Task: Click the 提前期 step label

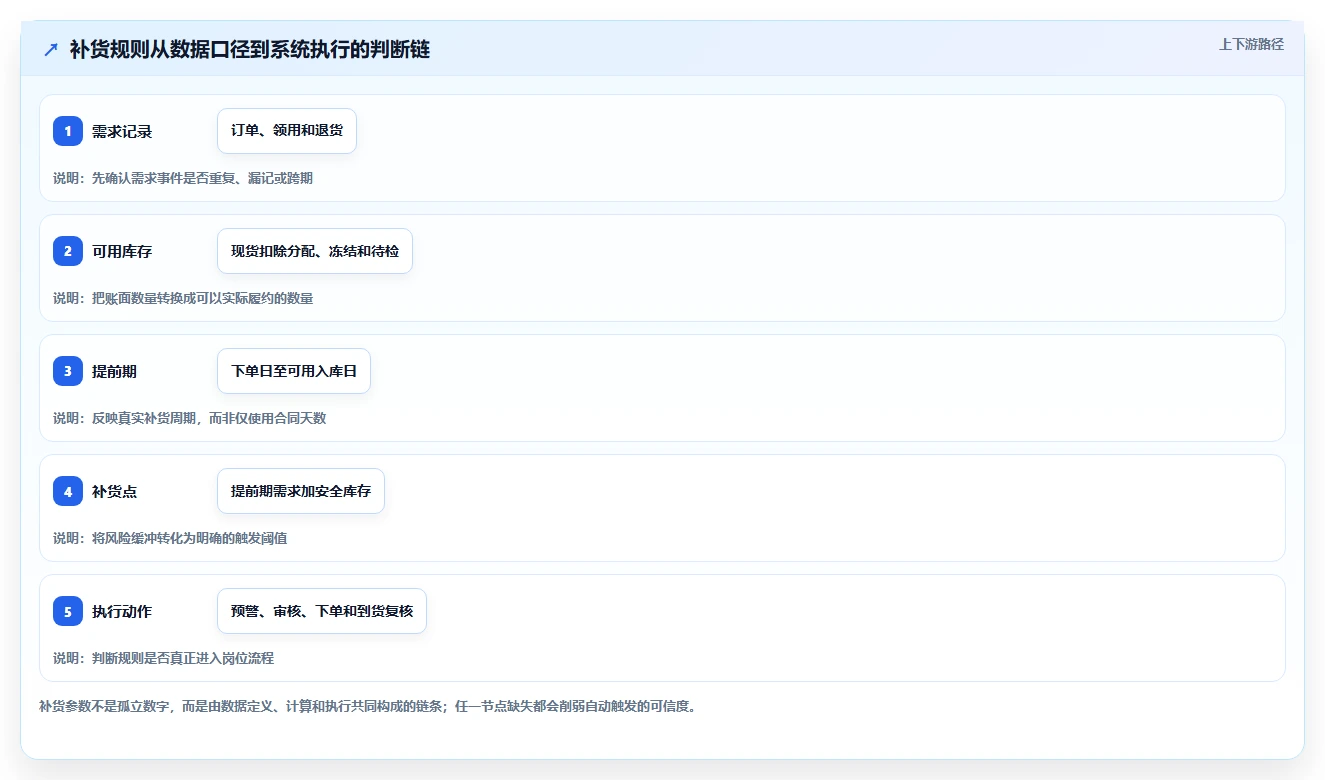Action: 115,372
